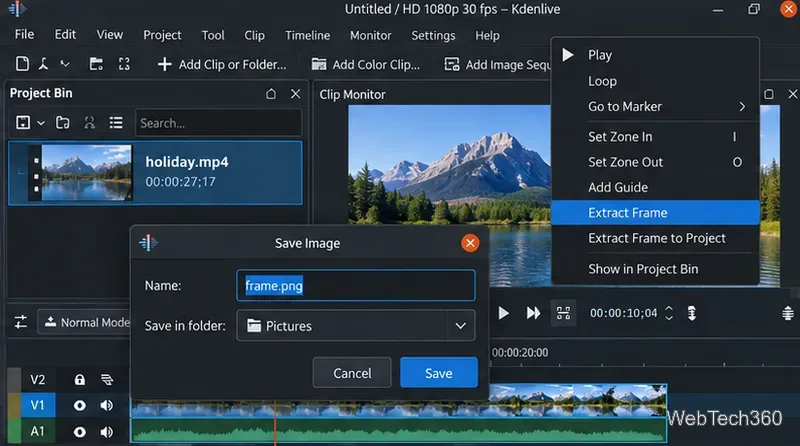This screenshot has height=446, width=800.
Task: Click Add Color Clip
Action: pos(366,64)
